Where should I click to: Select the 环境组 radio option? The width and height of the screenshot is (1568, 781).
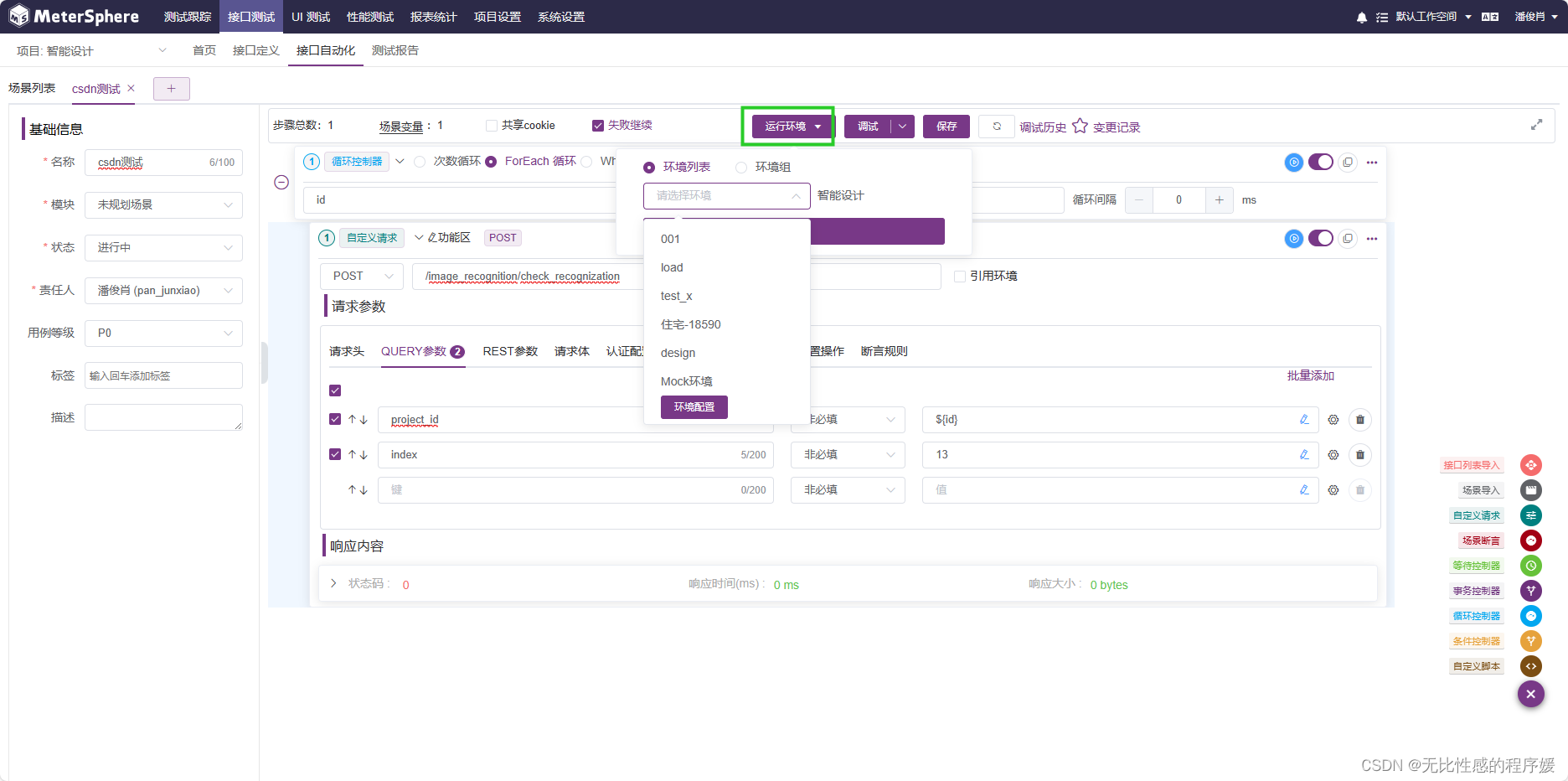click(x=741, y=168)
